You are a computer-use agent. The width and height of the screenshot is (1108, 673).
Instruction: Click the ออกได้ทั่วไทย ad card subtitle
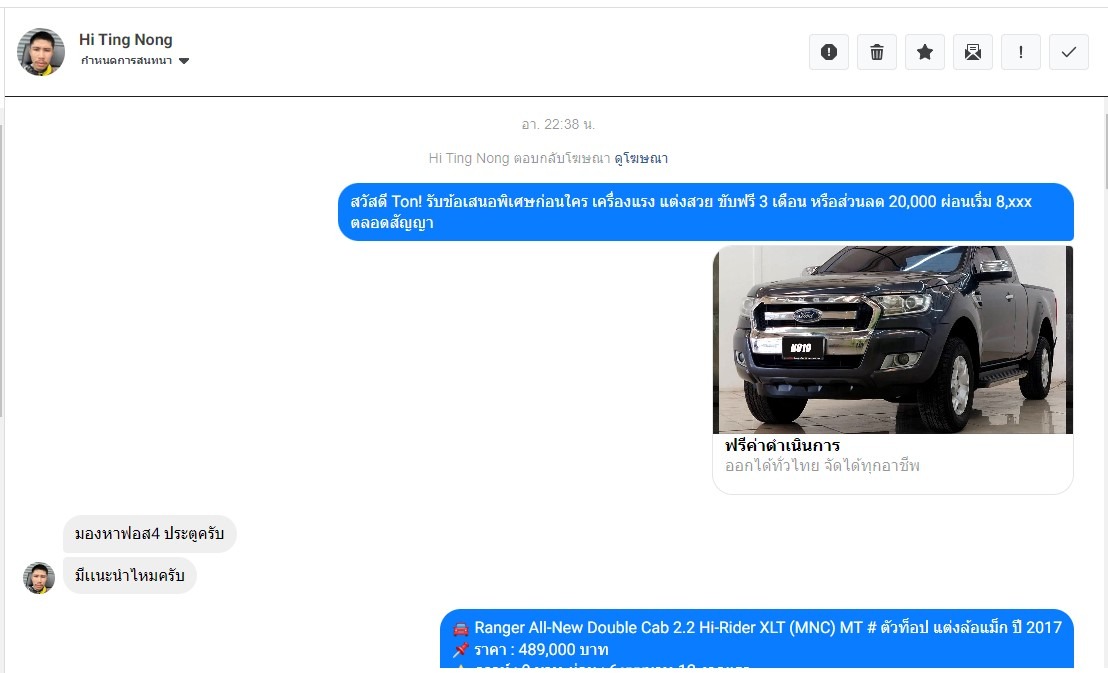click(822, 466)
